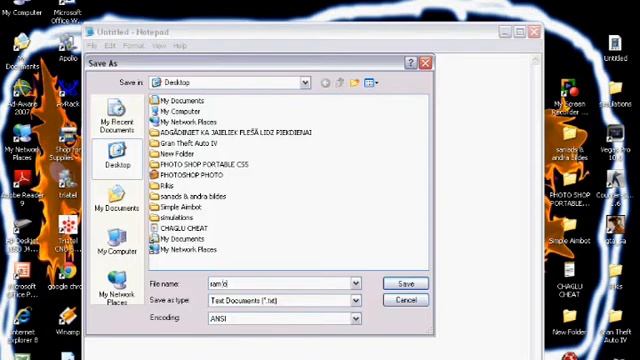This screenshot has width=640, height=360.
Task: Select the Simple Aimbot folder in list
Action: pos(176,207)
